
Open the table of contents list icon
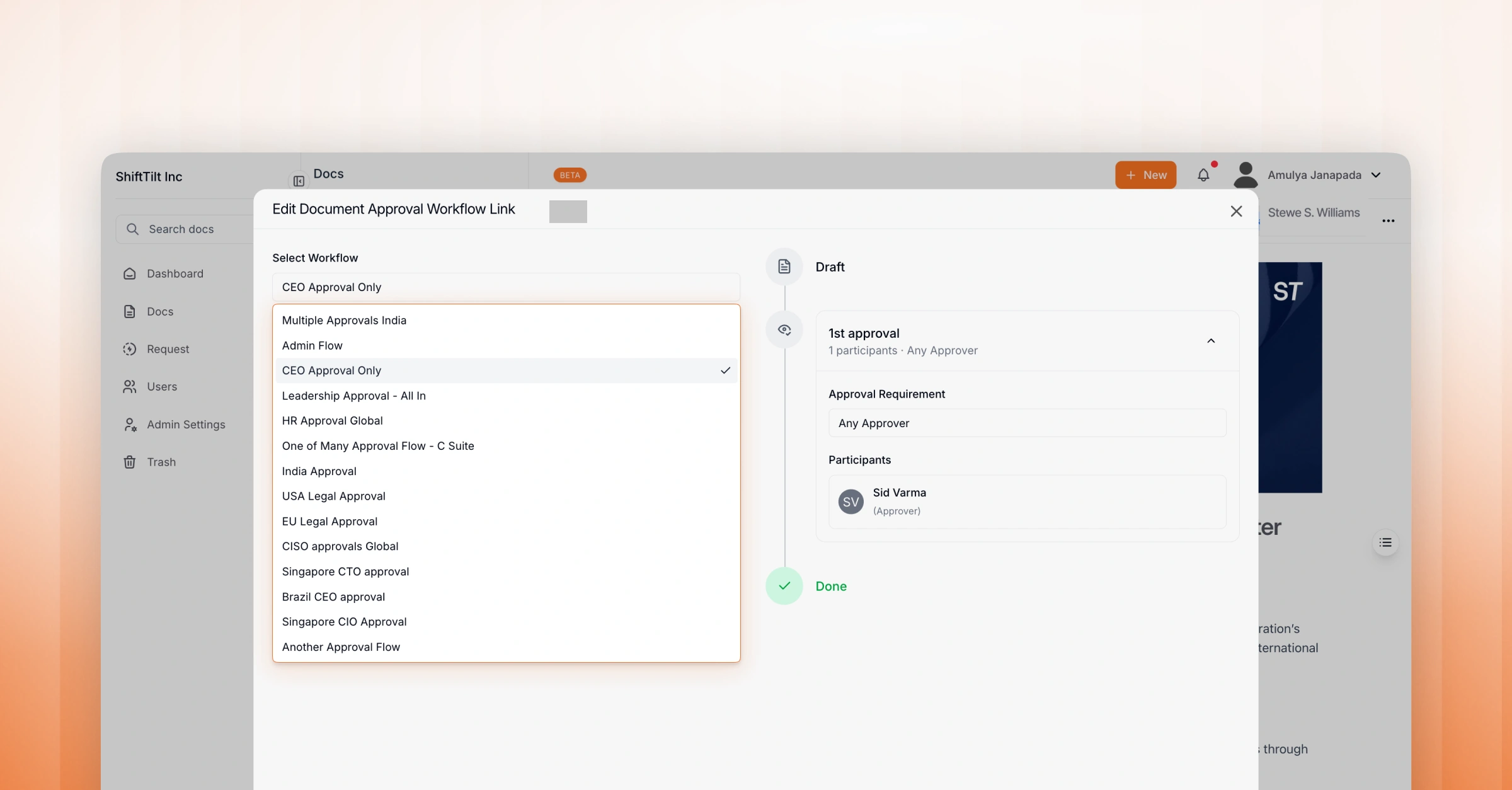click(1385, 542)
